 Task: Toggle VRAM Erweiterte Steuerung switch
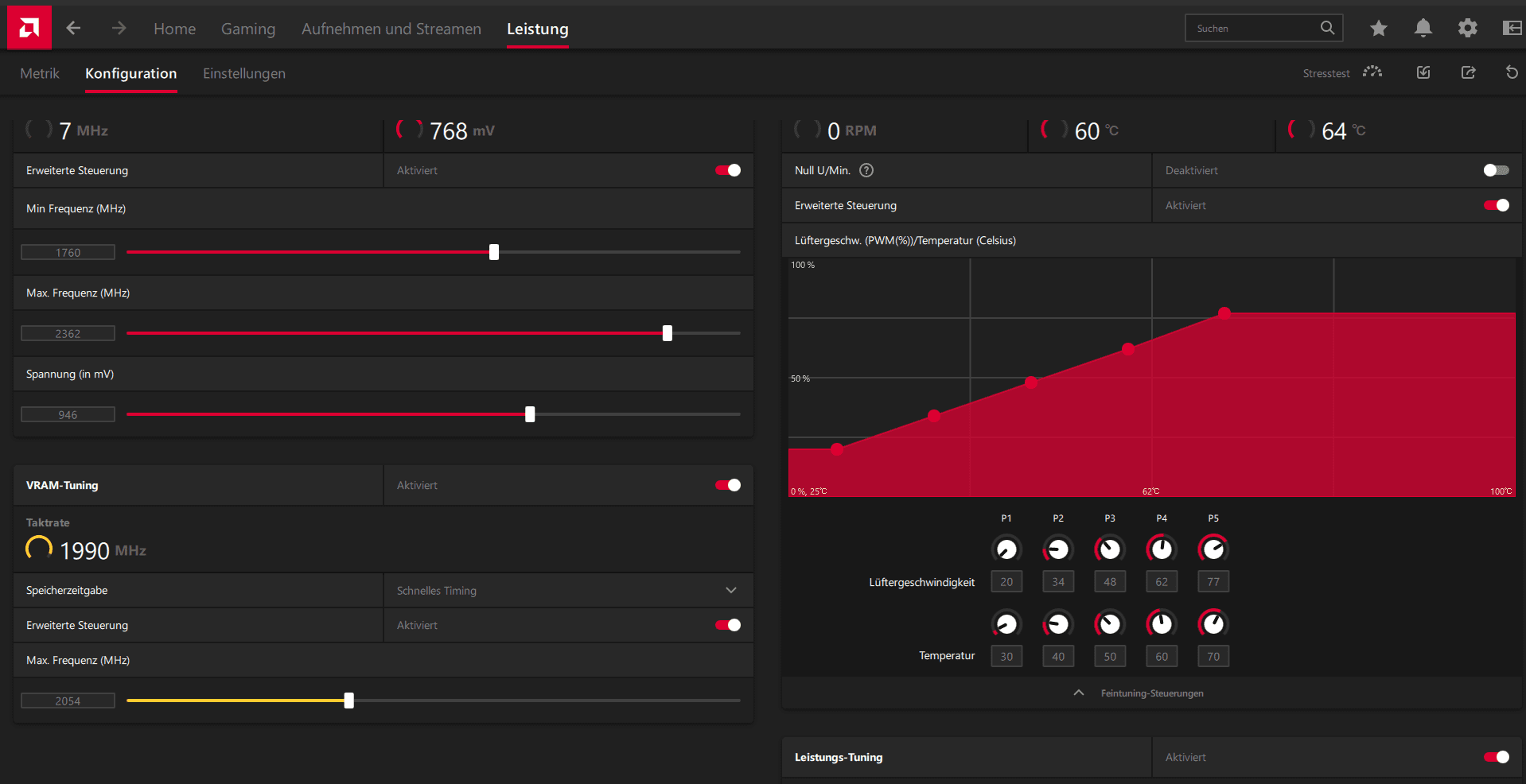[728, 625]
